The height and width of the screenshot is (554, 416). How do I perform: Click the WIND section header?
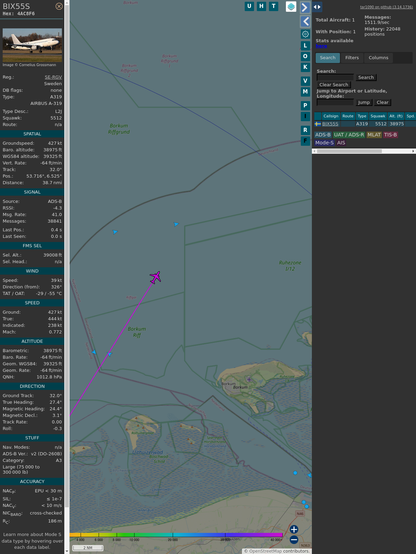pyautogui.click(x=32, y=271)
